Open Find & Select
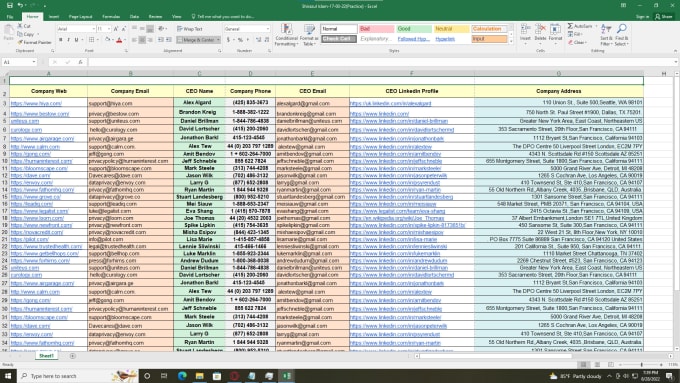 (621, 35)
